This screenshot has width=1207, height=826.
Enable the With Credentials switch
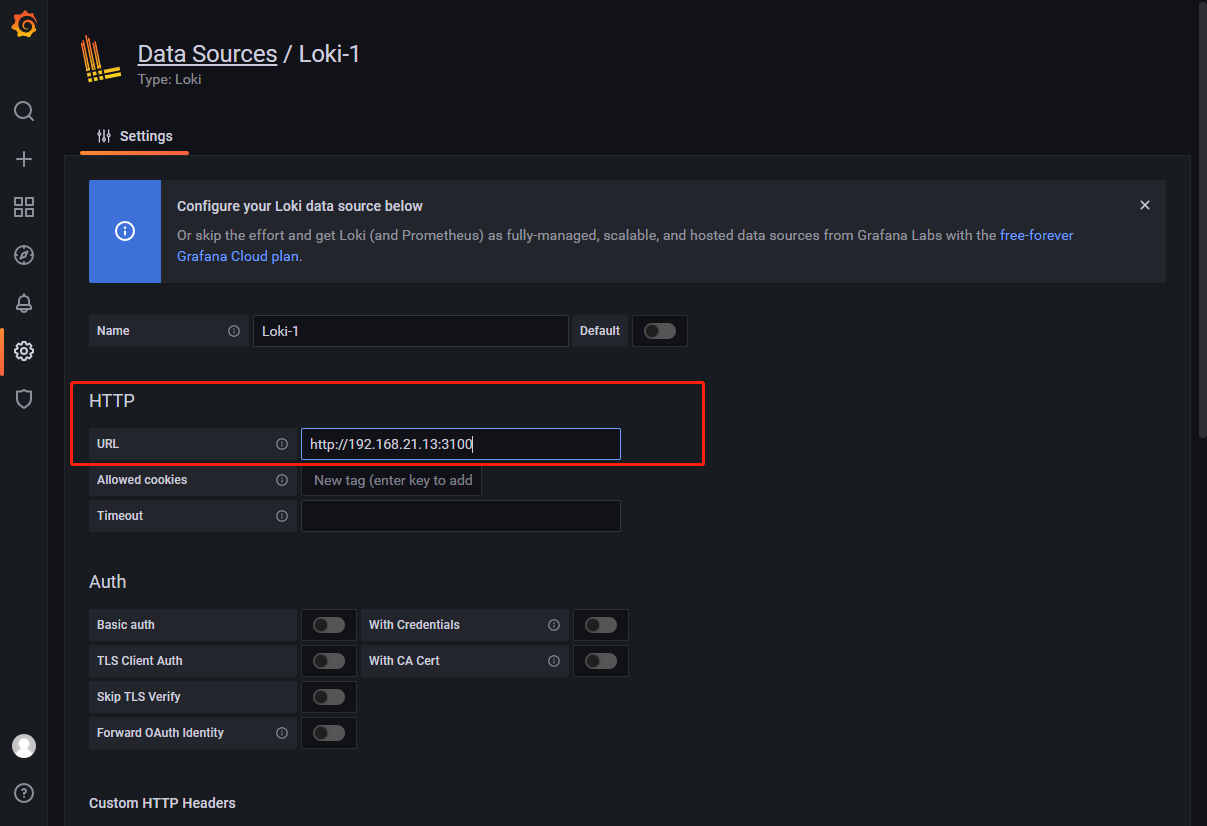click(601, 625)
